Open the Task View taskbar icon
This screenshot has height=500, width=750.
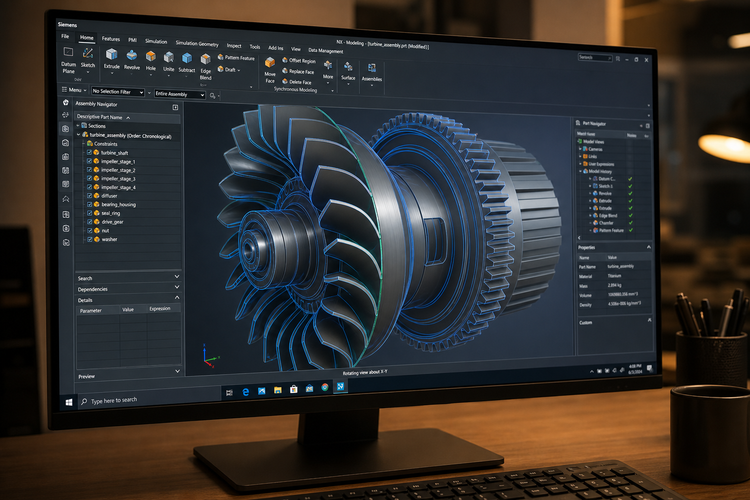pyautogui.click(x=229, y=393)
